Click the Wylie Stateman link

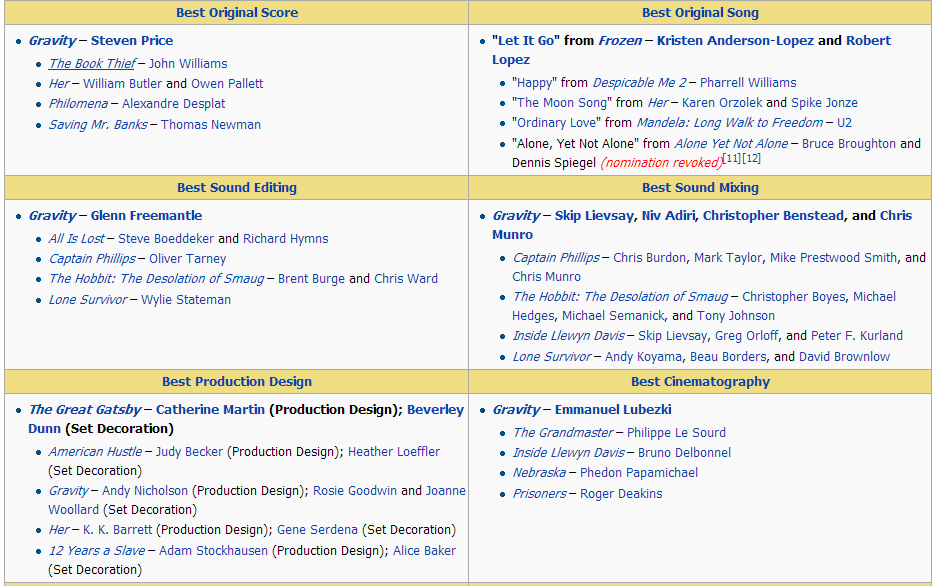click(x=185, y=300)
